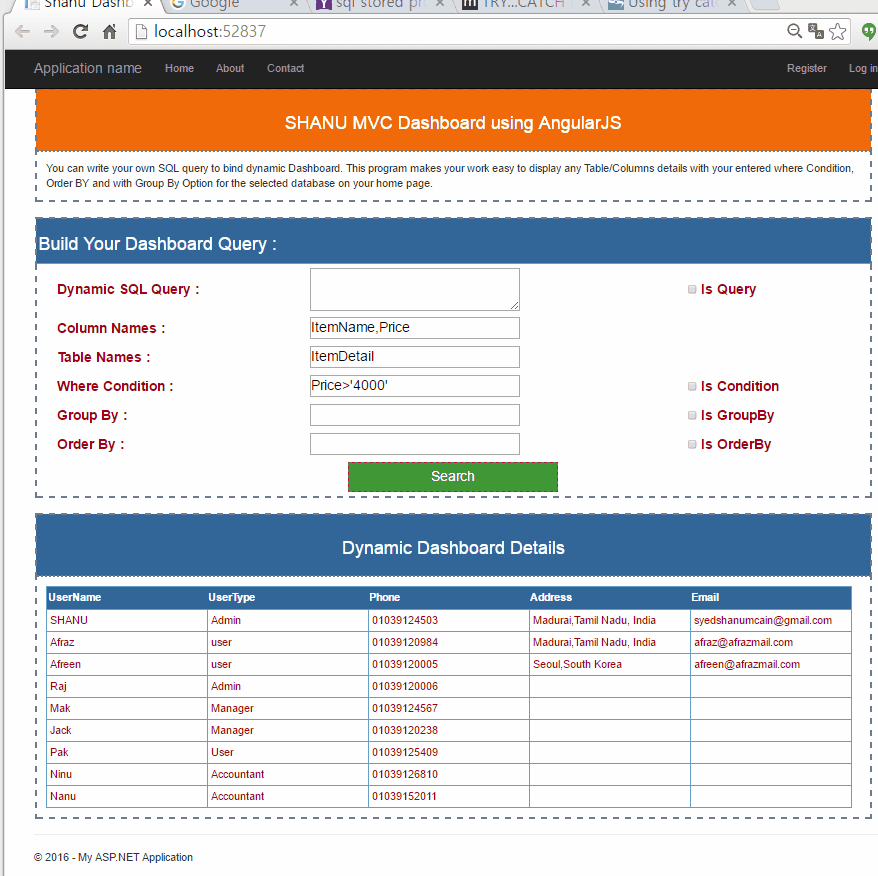Switch to the Using try catch tab
Screen dimensions: 878x876
pos(672,4)
